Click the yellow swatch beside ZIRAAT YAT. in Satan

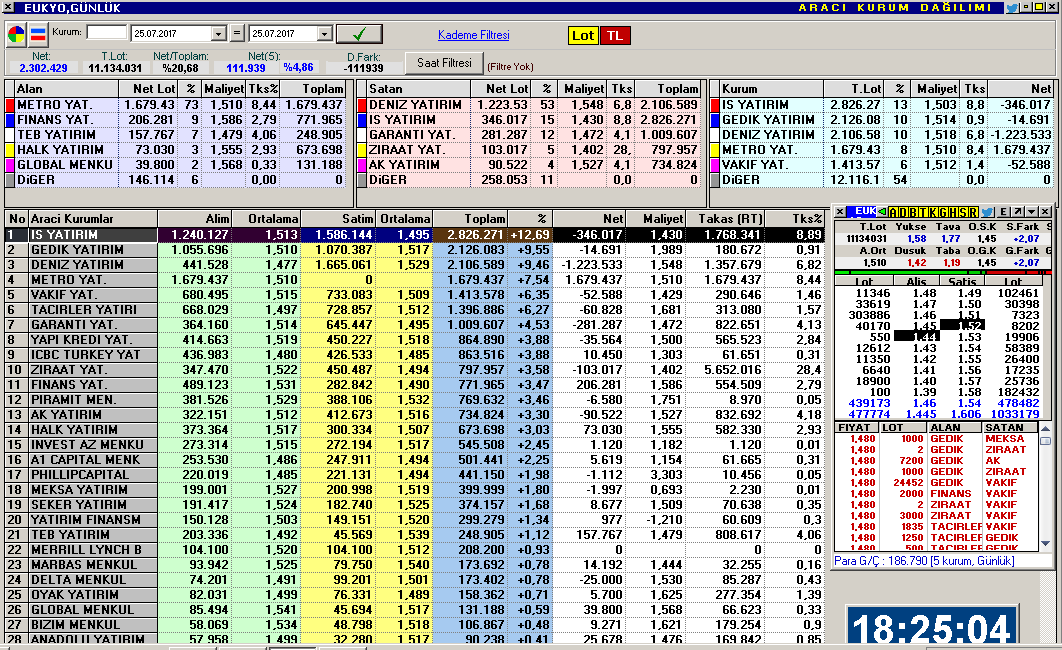[x=362, y=150]
